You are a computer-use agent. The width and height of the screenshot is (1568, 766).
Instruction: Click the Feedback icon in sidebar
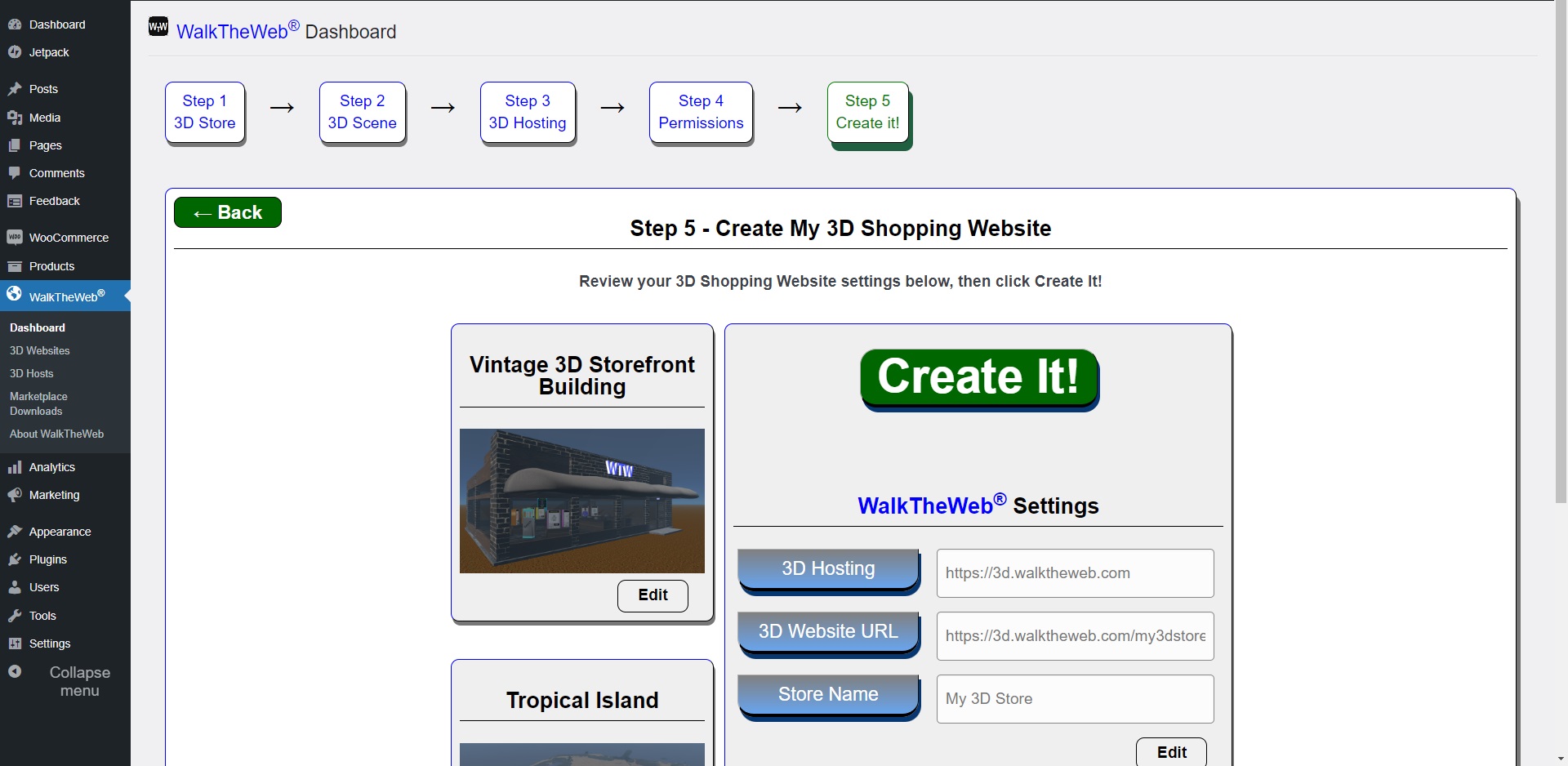pyautogui.click(x=15, y=201)
